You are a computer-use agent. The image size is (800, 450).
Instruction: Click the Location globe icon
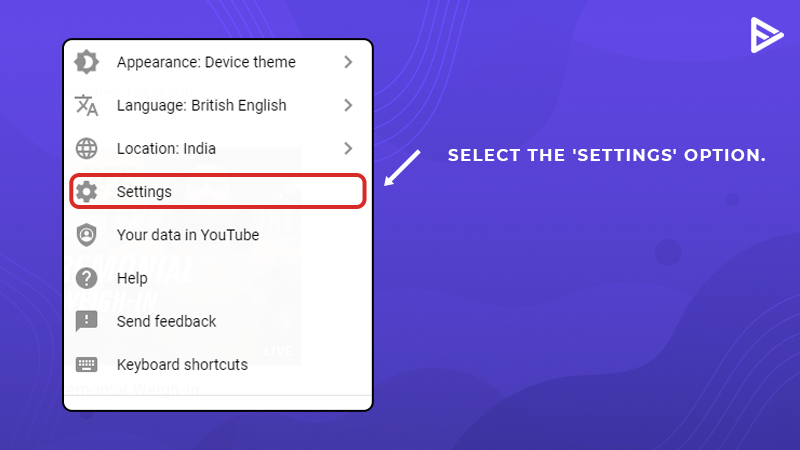point(86,148)
